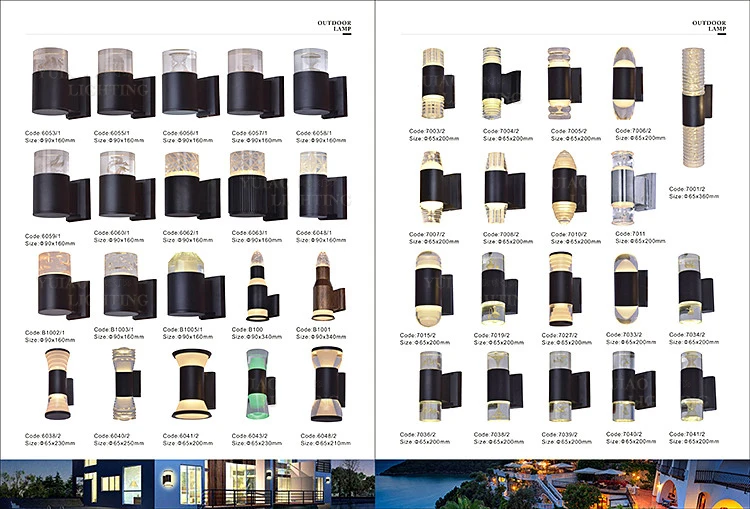Image resolution: width=750 pixels, height=509 pixels.
Task: Choose the lamp pictured above Code 6060/1
Action: [x=127, y=186]
